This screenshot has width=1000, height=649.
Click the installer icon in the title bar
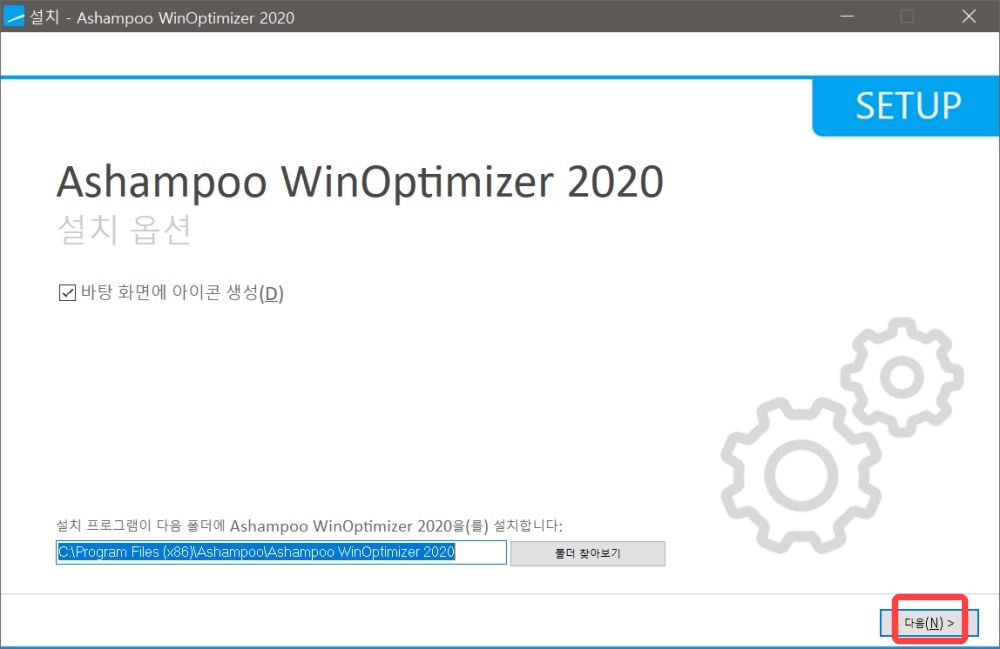pos(15,16)
